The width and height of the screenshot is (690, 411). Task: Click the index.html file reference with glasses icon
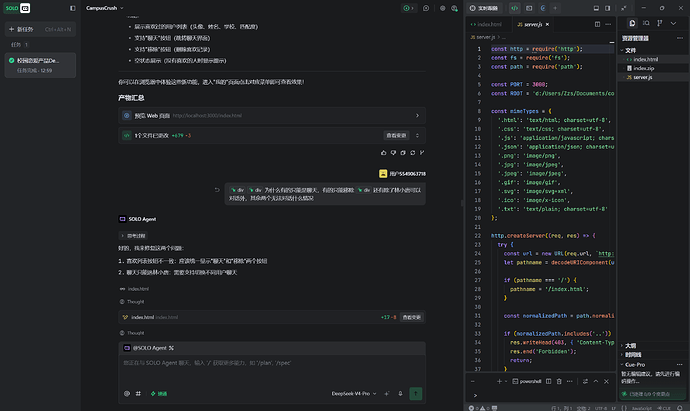(134, 289)
